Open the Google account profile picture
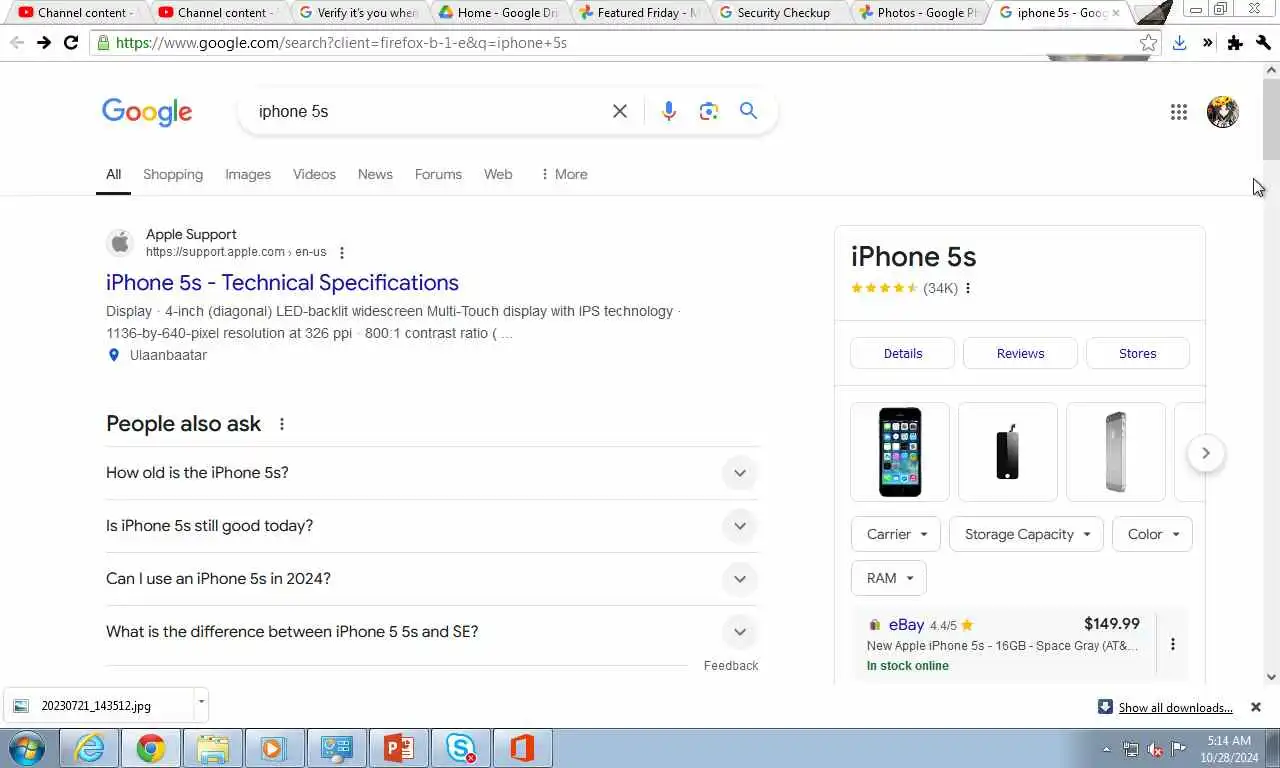Image resolution: width=1280 pixels, height=768 pixels. (x=1222, y=112)
